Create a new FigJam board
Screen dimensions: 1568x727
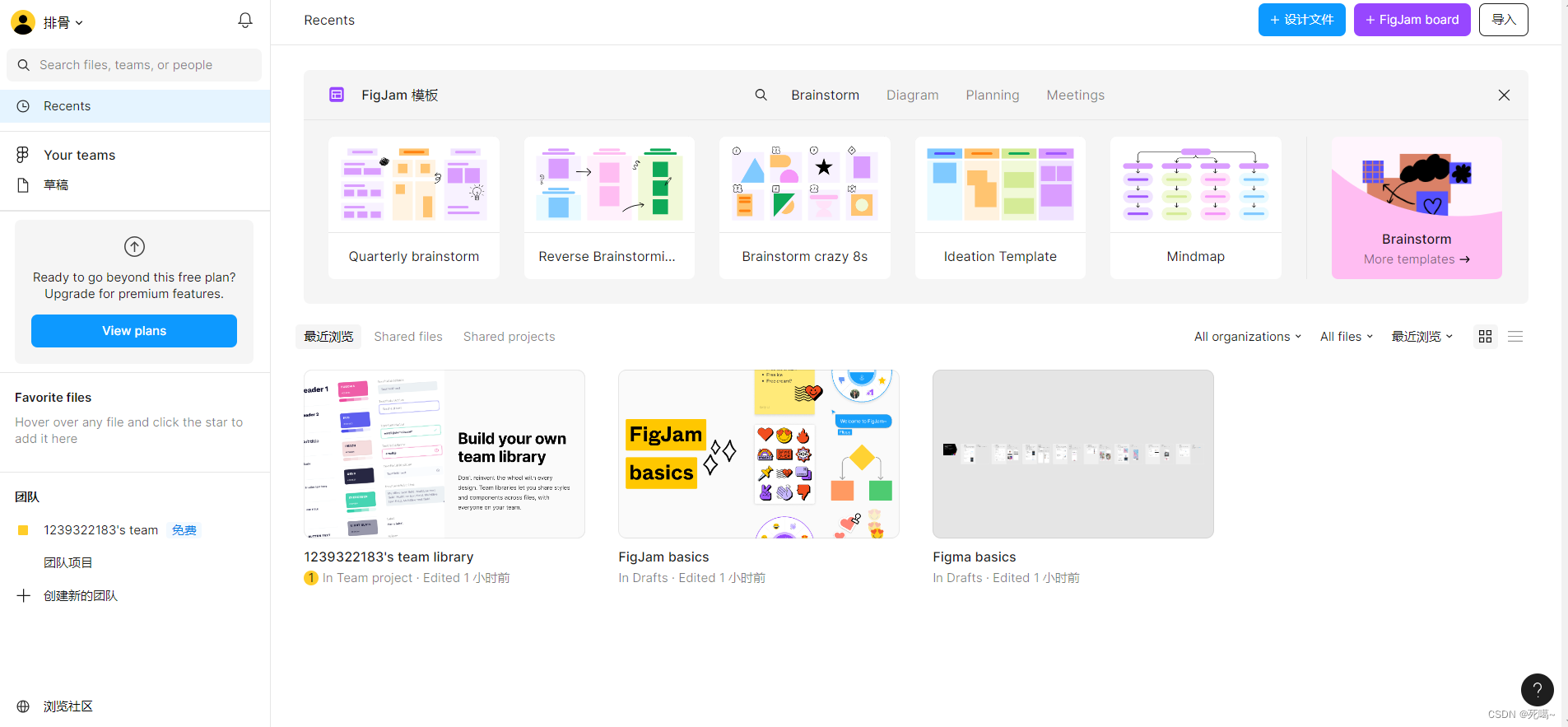coord(1412,20)
